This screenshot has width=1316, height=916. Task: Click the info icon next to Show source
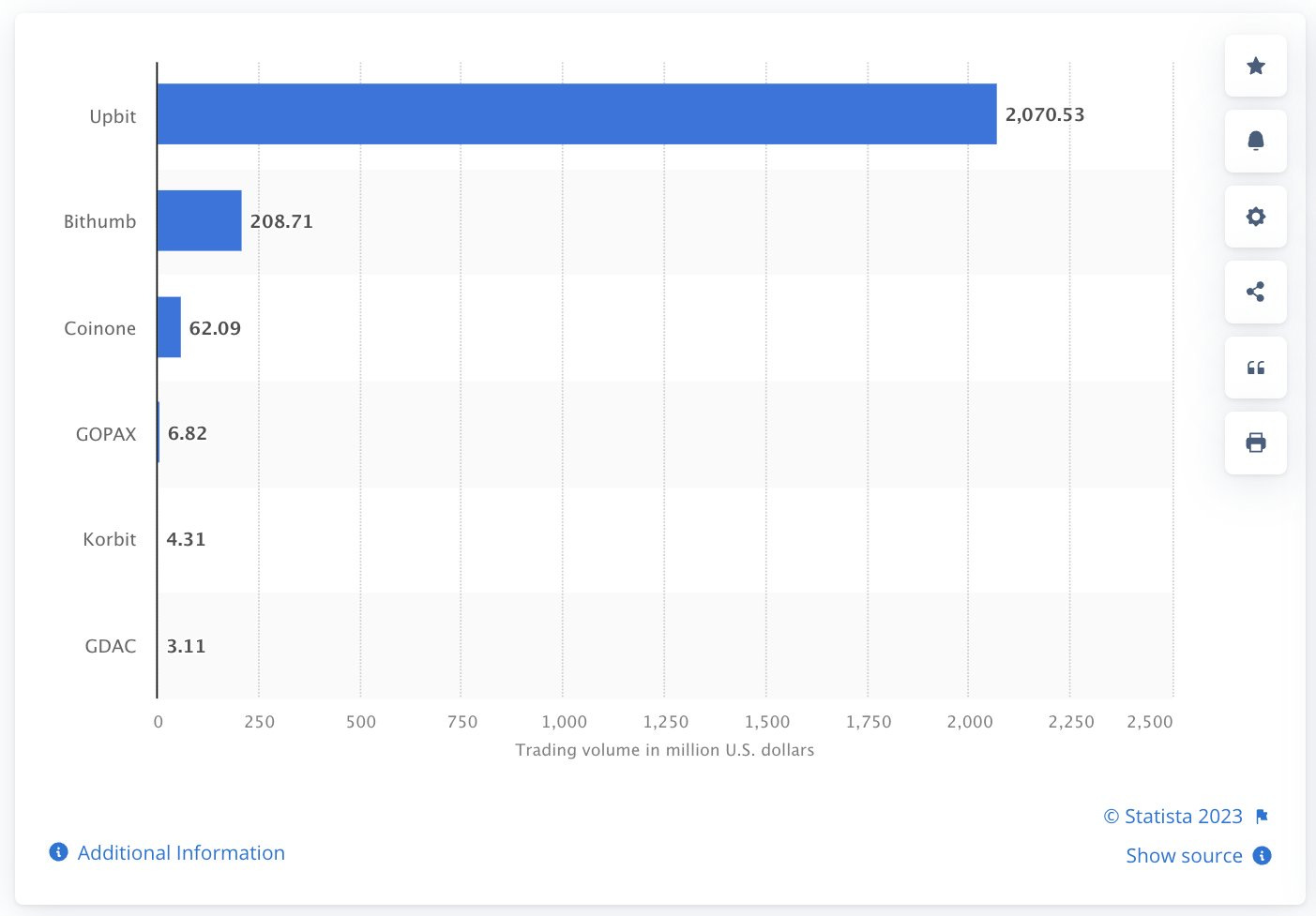point(1263,855)
